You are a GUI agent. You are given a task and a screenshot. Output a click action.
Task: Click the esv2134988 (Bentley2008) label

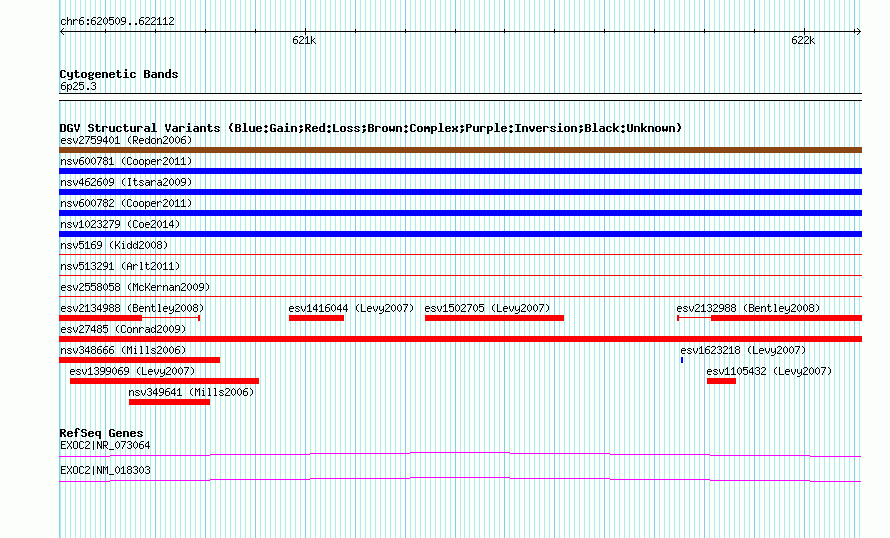click(132, 308)
